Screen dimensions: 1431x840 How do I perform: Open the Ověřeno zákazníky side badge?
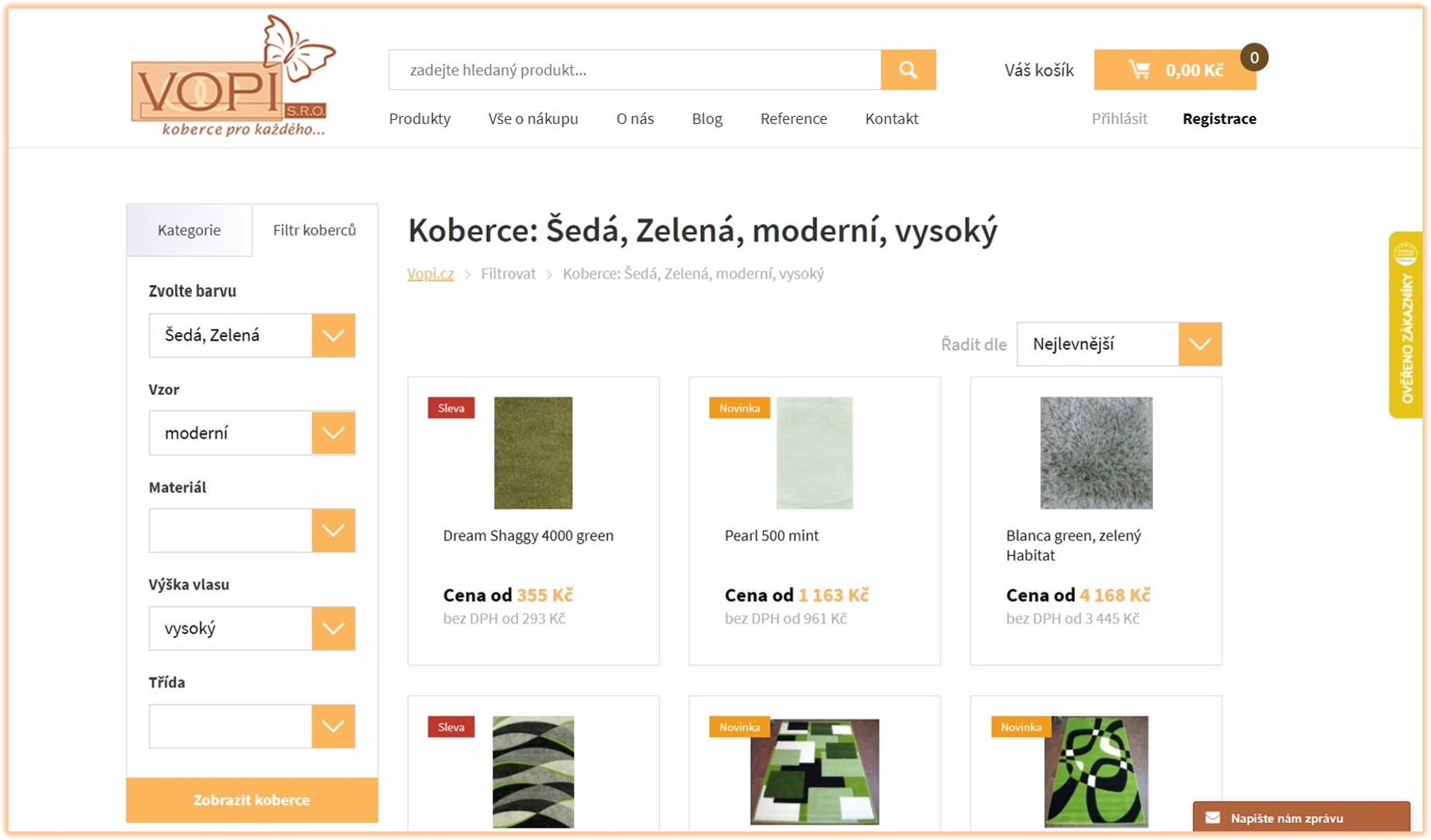(x=1406, y=325)
